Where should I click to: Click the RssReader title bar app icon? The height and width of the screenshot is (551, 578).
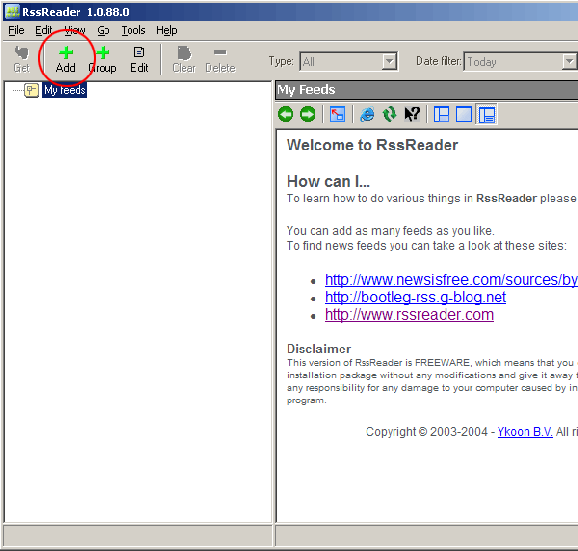click(12, 12)
